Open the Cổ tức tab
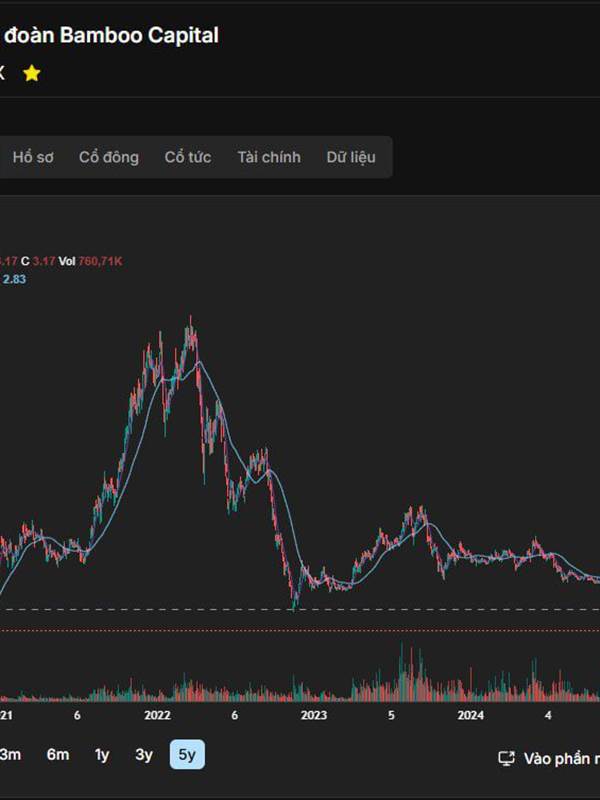Screen dimensions: 600x800 point(188,157)
